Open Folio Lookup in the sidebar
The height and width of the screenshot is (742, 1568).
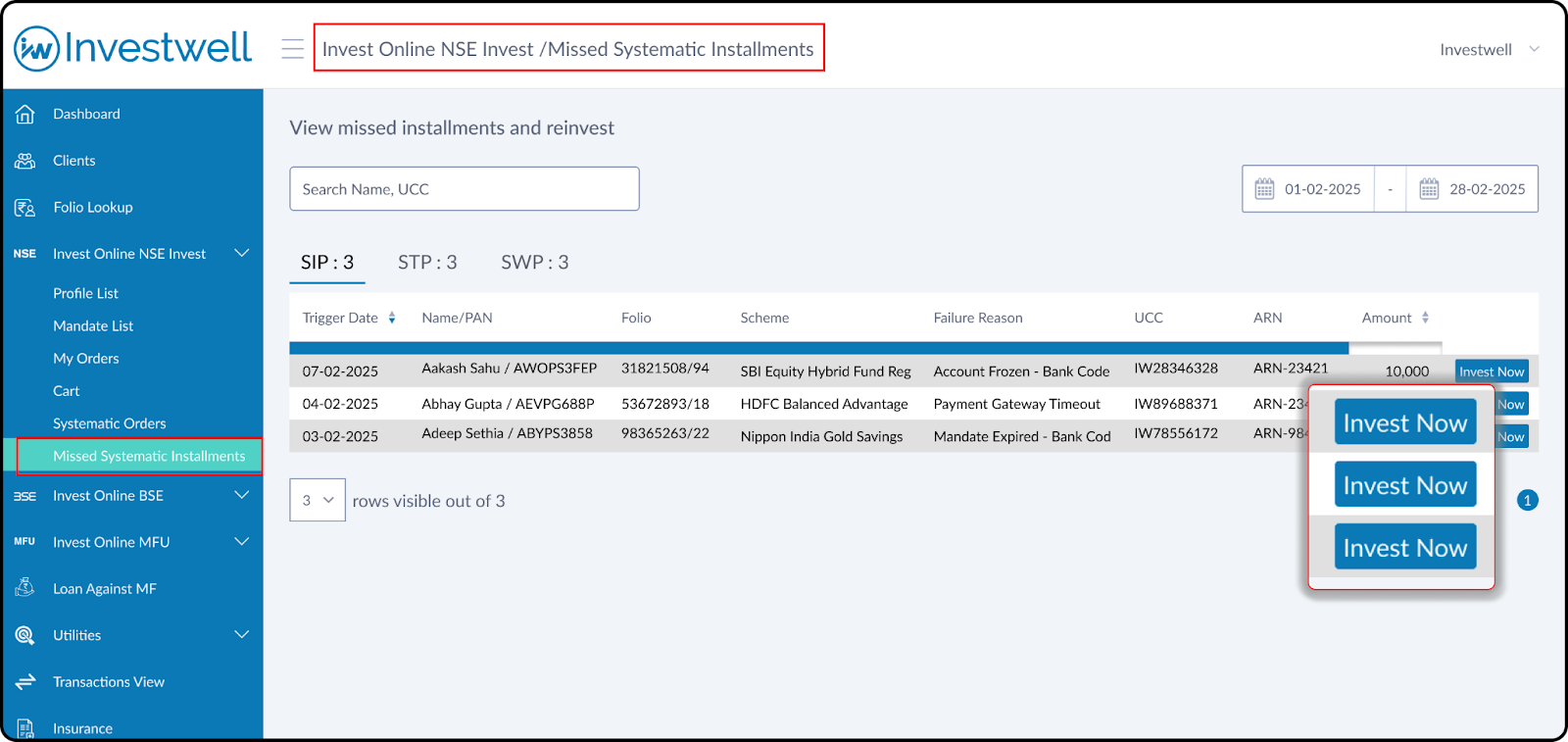[x=93, y=207]
